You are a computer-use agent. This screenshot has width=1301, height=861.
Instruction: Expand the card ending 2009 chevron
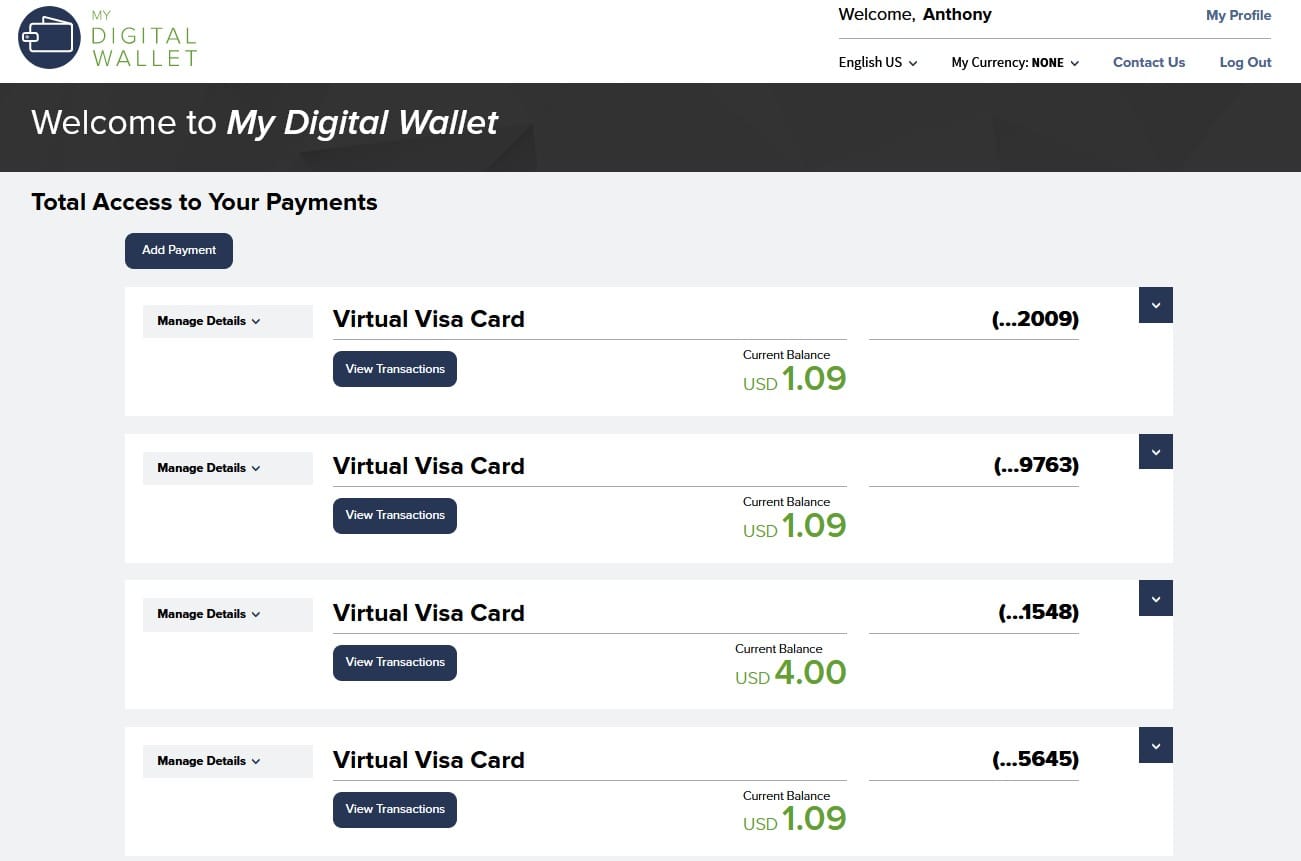point(1155,305)
